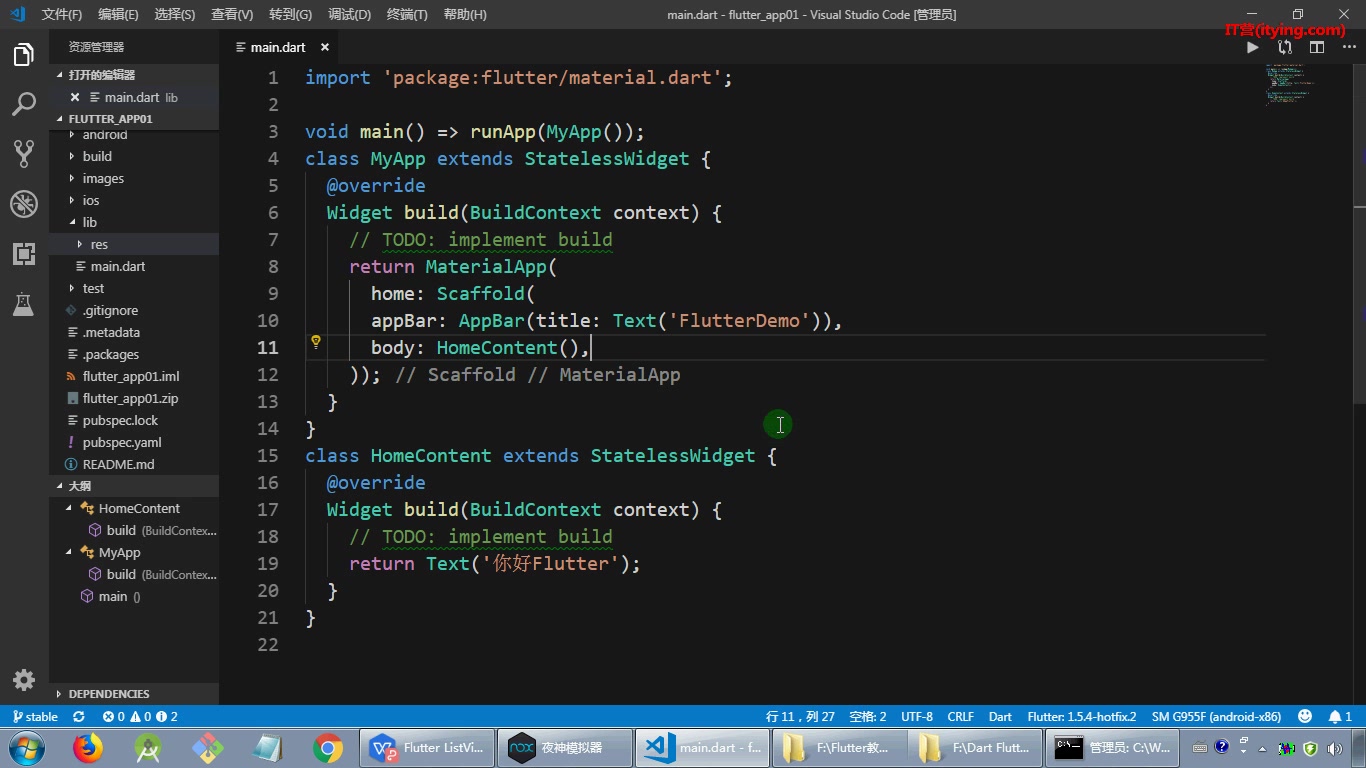Open the Extensions view
Screen dimensions: 1366x768
[x=24, y=254]
